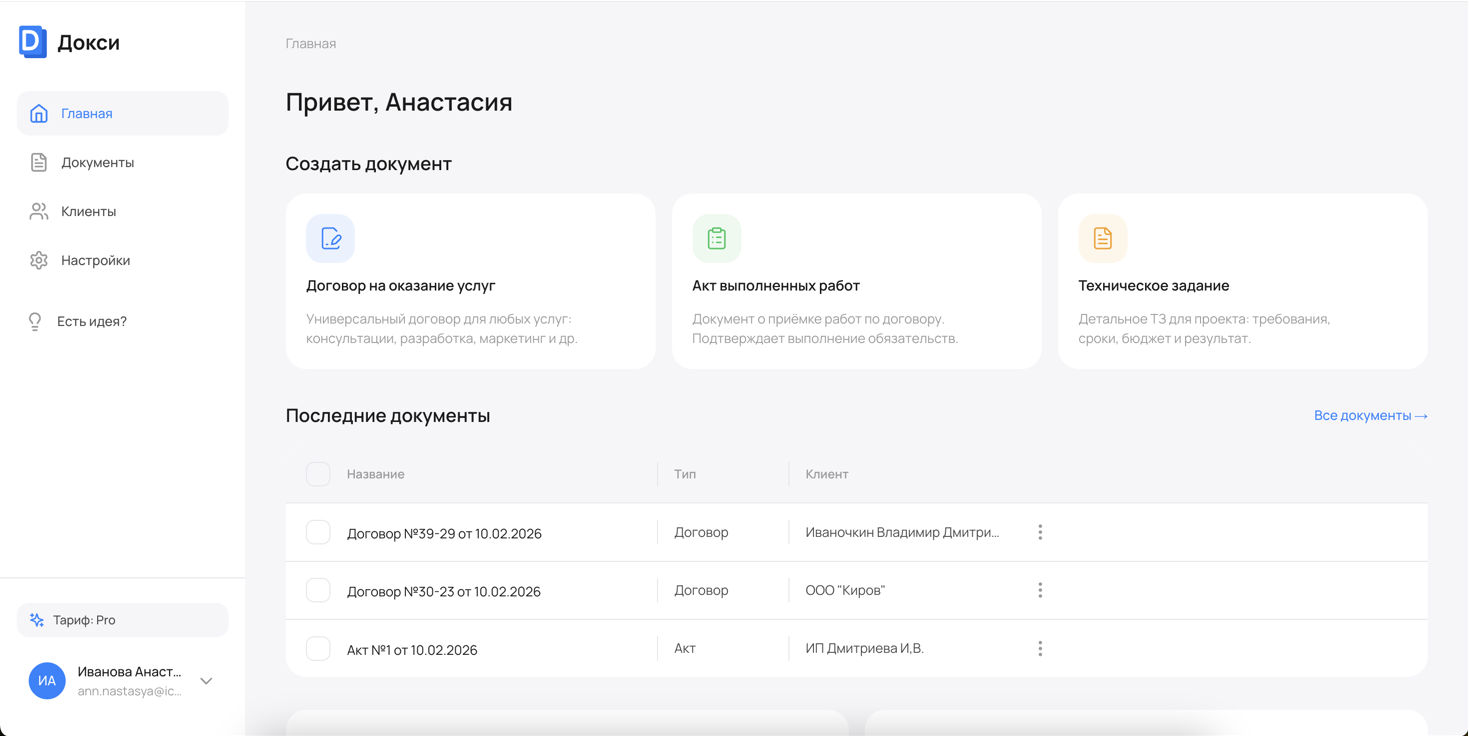Click the people icon beside Клиенты
This screenshot has width=1469, height=736.
[x=39, y=211]
